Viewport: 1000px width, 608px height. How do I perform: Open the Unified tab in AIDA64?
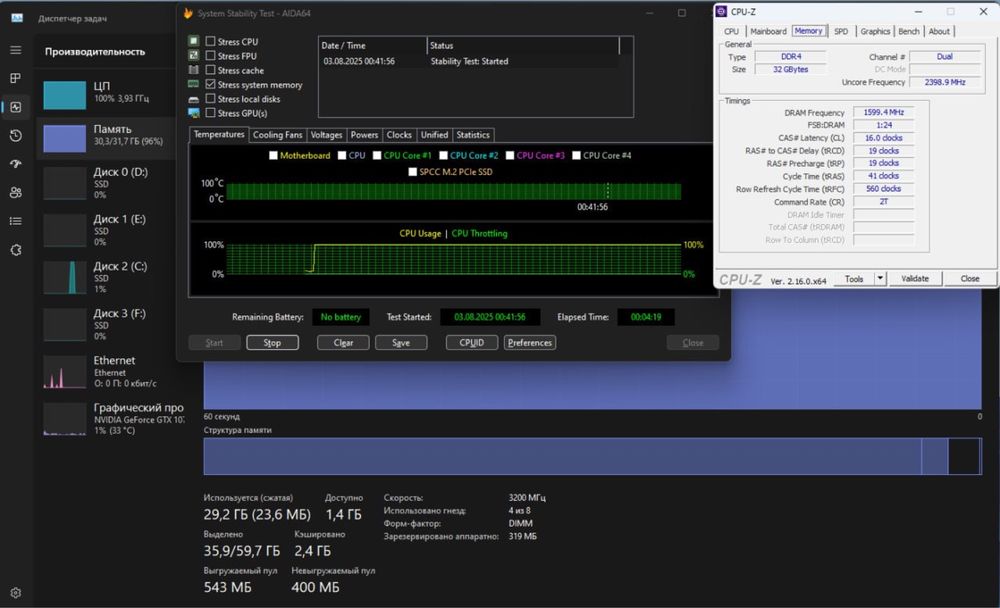(434, 135)
